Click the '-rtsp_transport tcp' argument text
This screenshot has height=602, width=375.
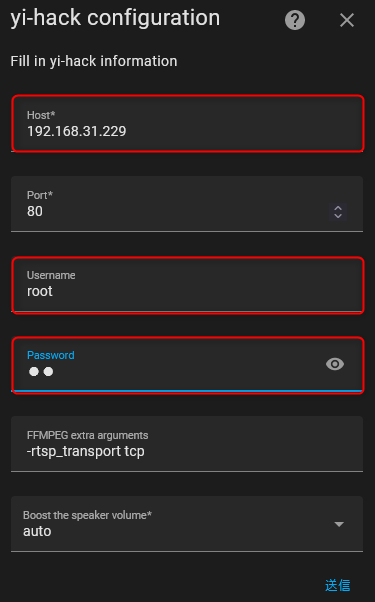86,451
